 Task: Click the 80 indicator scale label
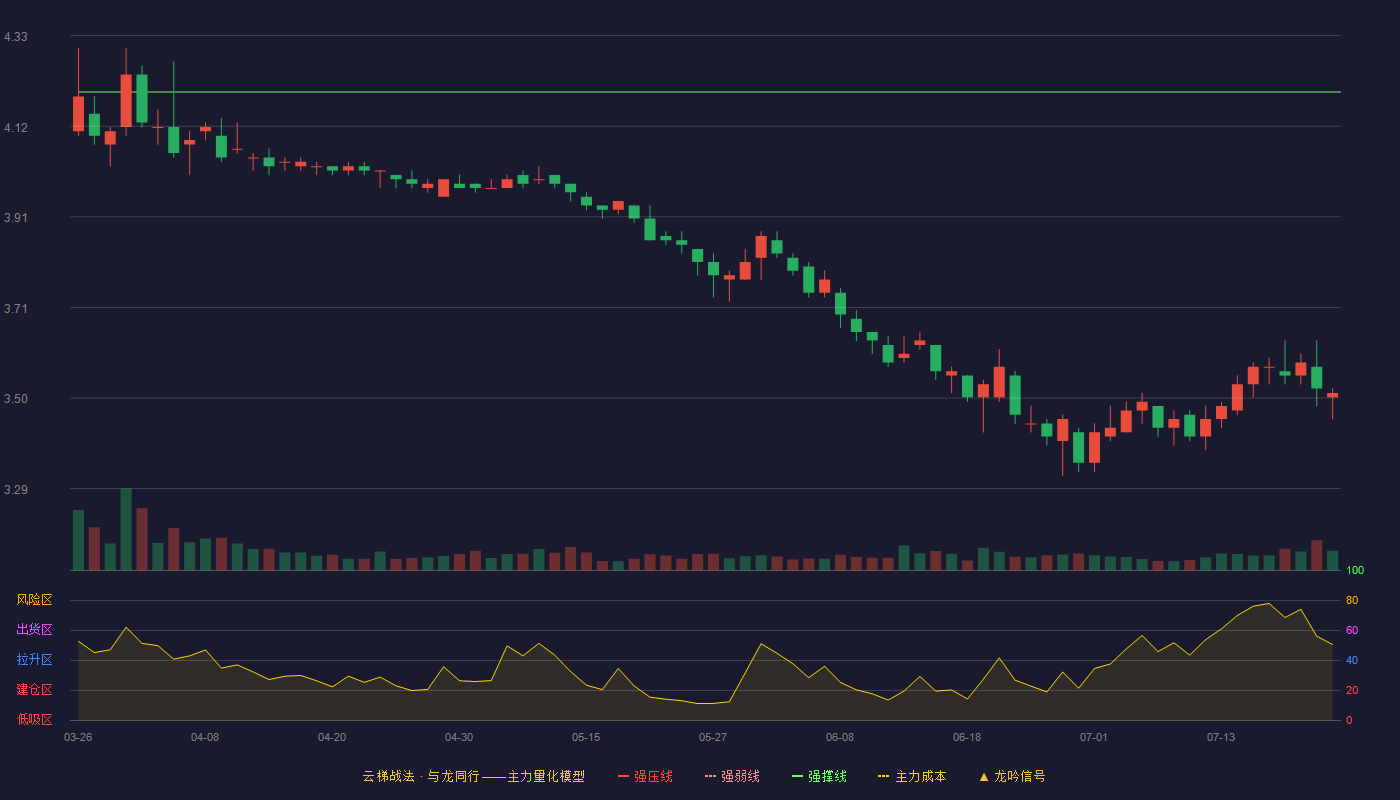[1352, 600]
